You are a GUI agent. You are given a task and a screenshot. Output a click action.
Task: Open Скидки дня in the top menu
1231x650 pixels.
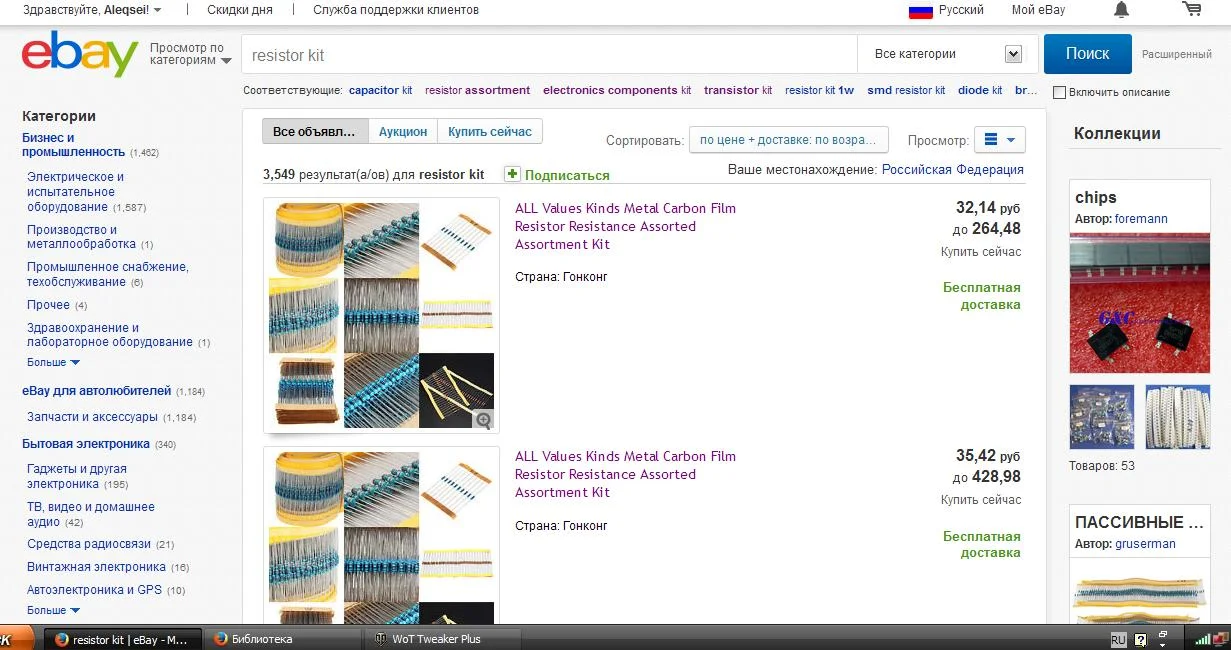point(240,10)
